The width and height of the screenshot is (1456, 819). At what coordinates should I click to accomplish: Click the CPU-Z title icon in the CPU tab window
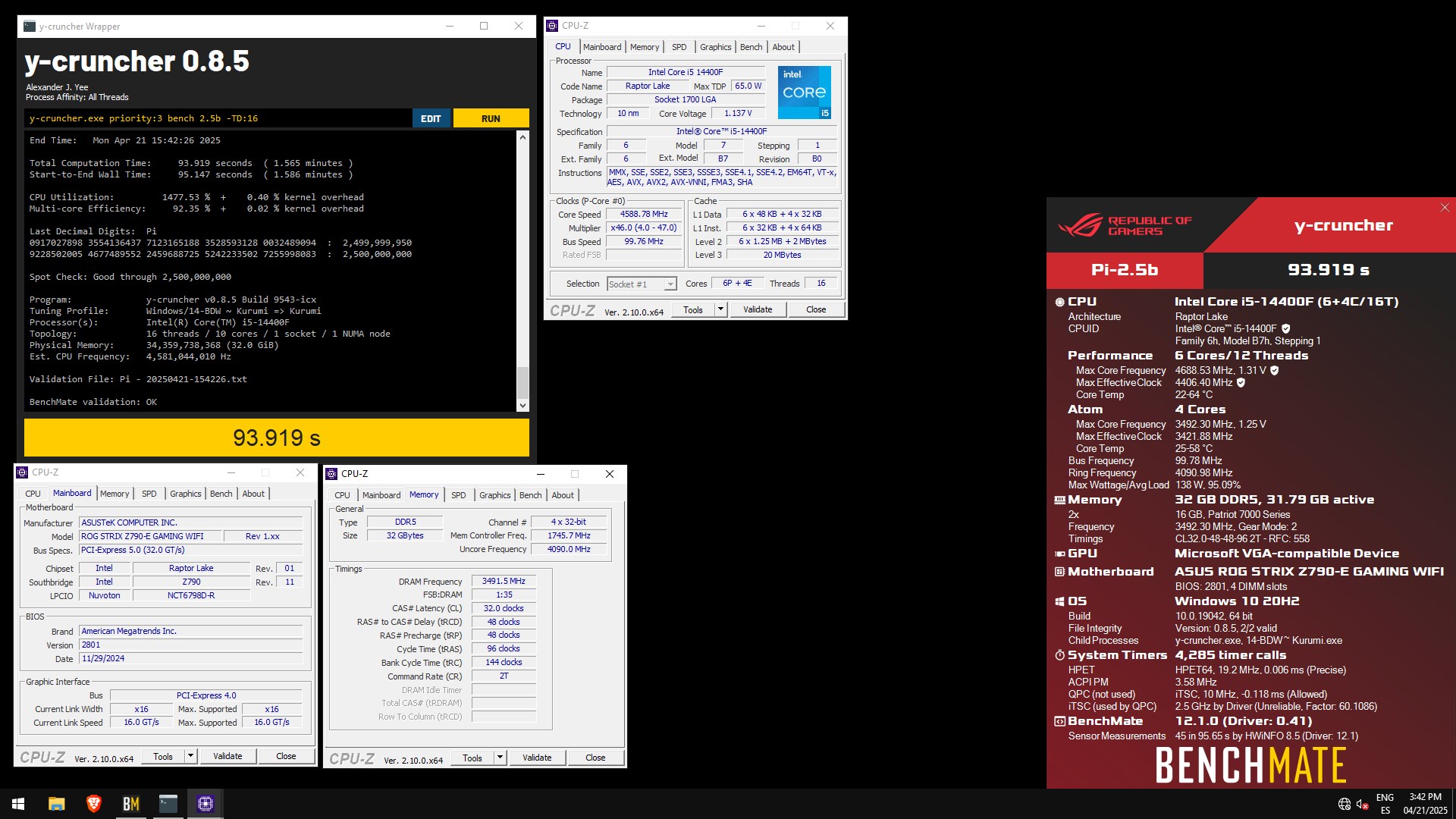[552, 26]
